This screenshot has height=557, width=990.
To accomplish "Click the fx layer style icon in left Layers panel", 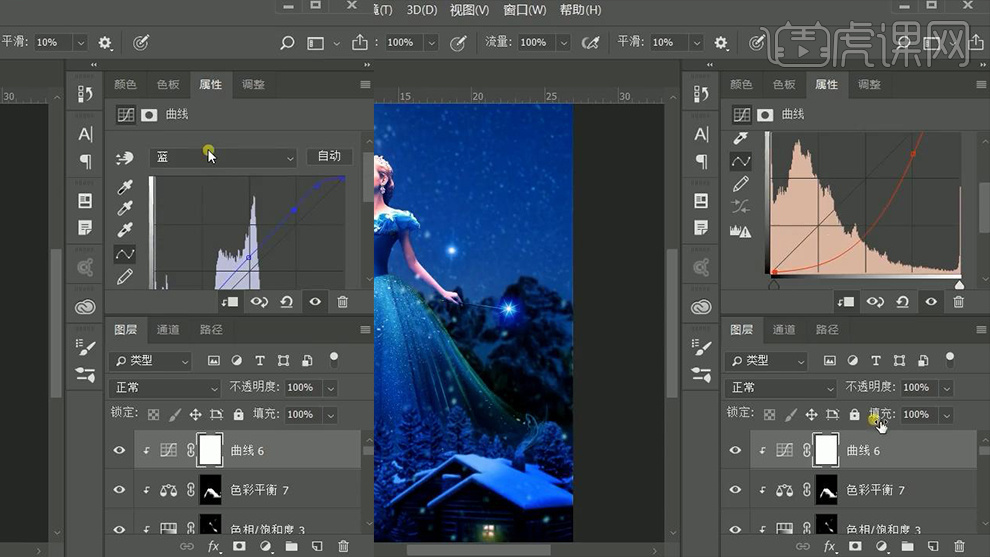I will (x=213, y=547).
